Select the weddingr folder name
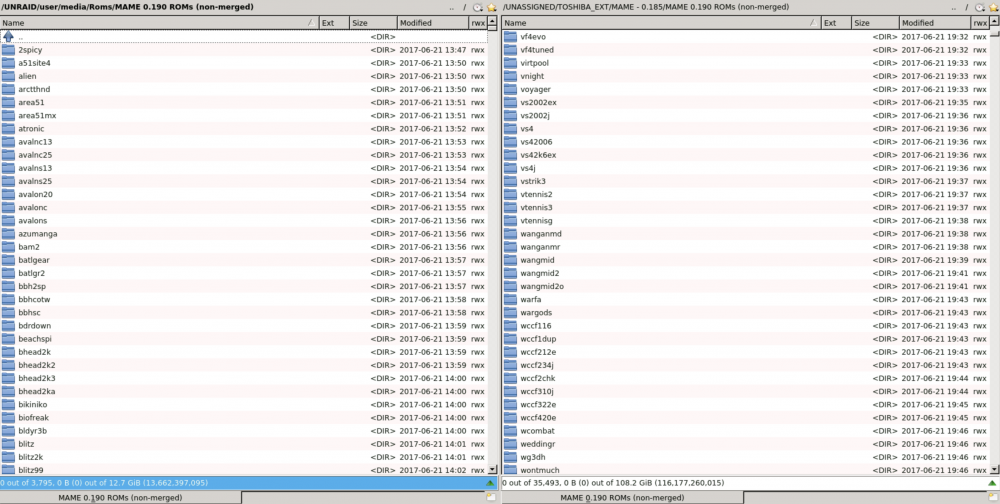 (538, 444)
